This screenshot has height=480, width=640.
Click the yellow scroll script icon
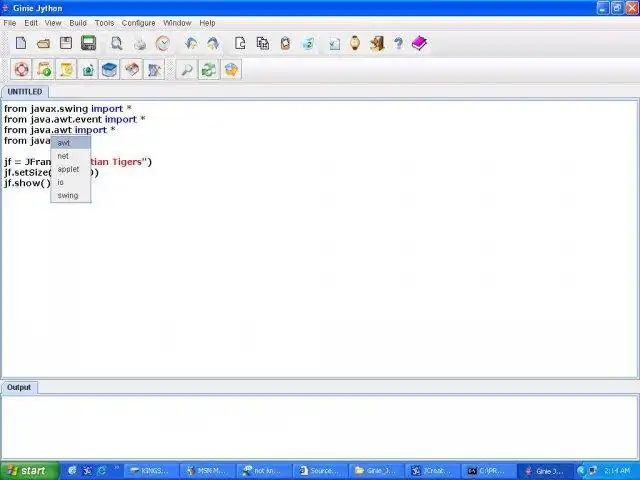pyautogui.click(x=66, y=69)
